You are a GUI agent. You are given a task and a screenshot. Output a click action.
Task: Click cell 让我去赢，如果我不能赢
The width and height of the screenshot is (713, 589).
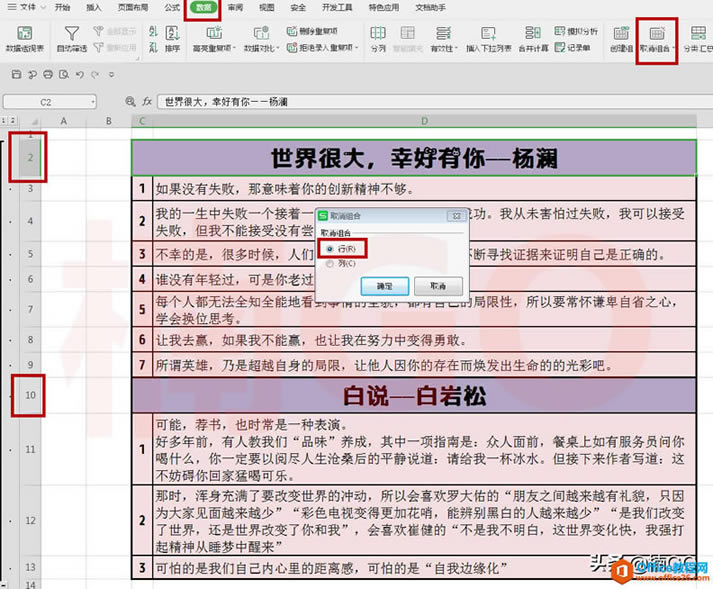(x=424, y=340)
